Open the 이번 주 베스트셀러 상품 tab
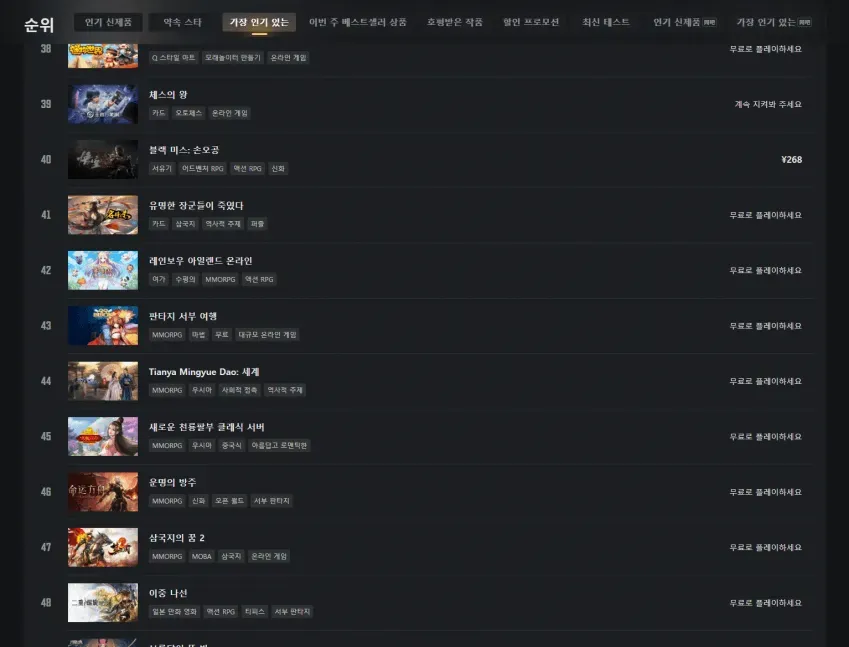The image size is (849, 647). 357,22
